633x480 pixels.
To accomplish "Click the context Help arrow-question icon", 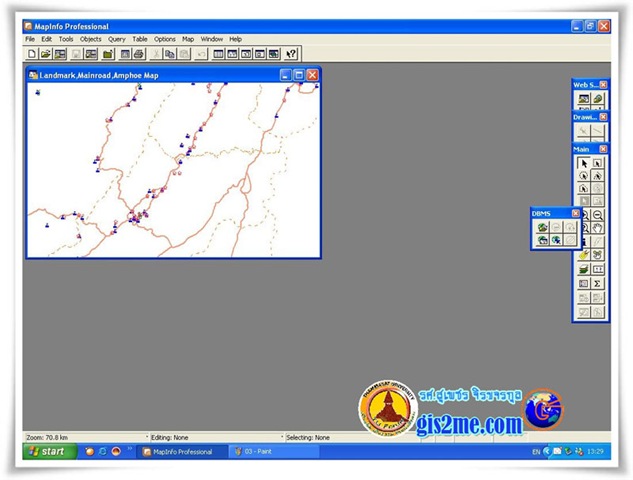I will pyautogui.click(x=291, y=54).
